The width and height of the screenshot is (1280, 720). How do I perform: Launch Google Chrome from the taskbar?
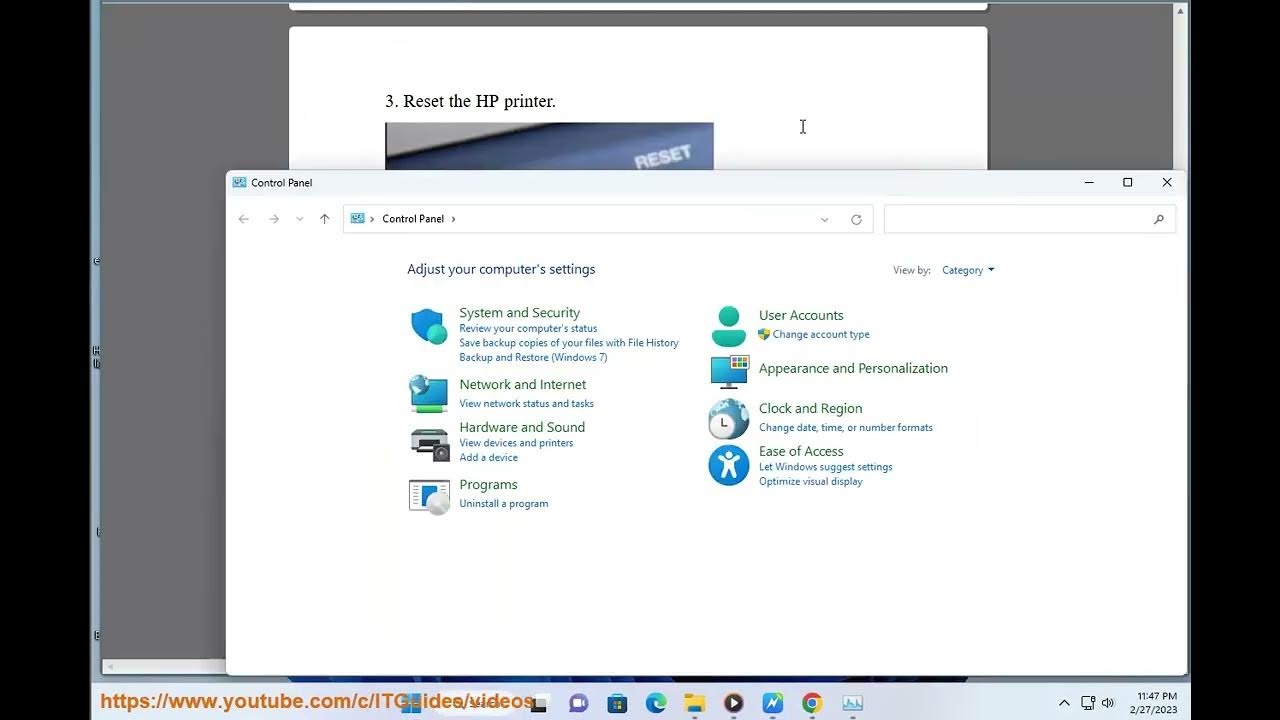[x=812, y=703]
